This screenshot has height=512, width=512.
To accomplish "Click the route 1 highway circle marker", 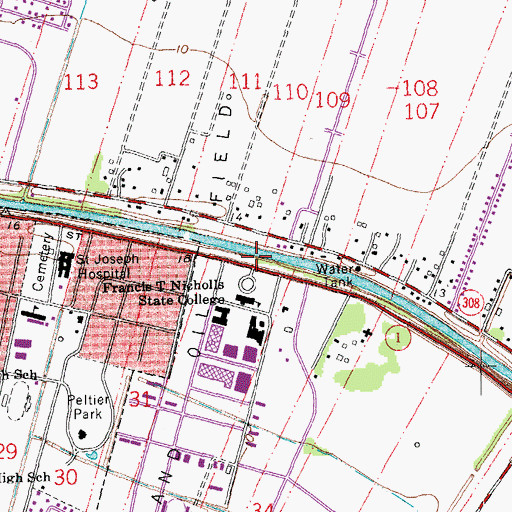I will click(x=398, y=338).
